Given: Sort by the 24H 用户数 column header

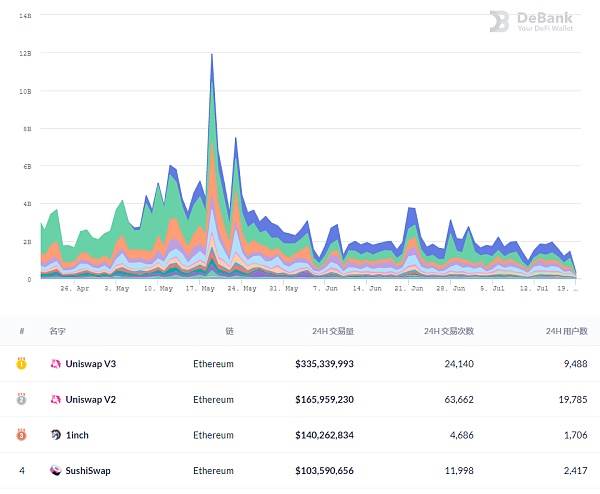Looking at the screenshot, I should coord(567,331).
